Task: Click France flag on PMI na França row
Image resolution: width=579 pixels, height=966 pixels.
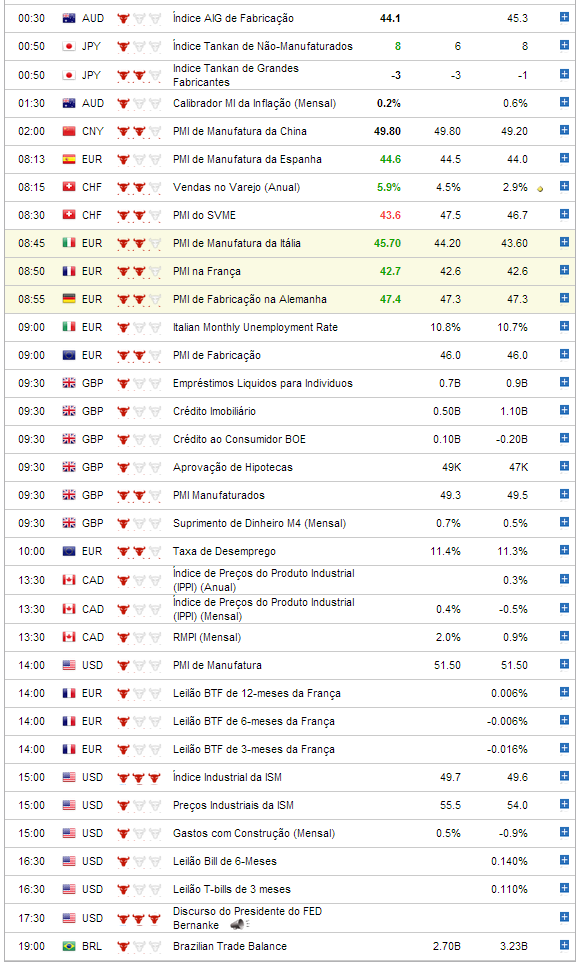Action: (69, 271)
